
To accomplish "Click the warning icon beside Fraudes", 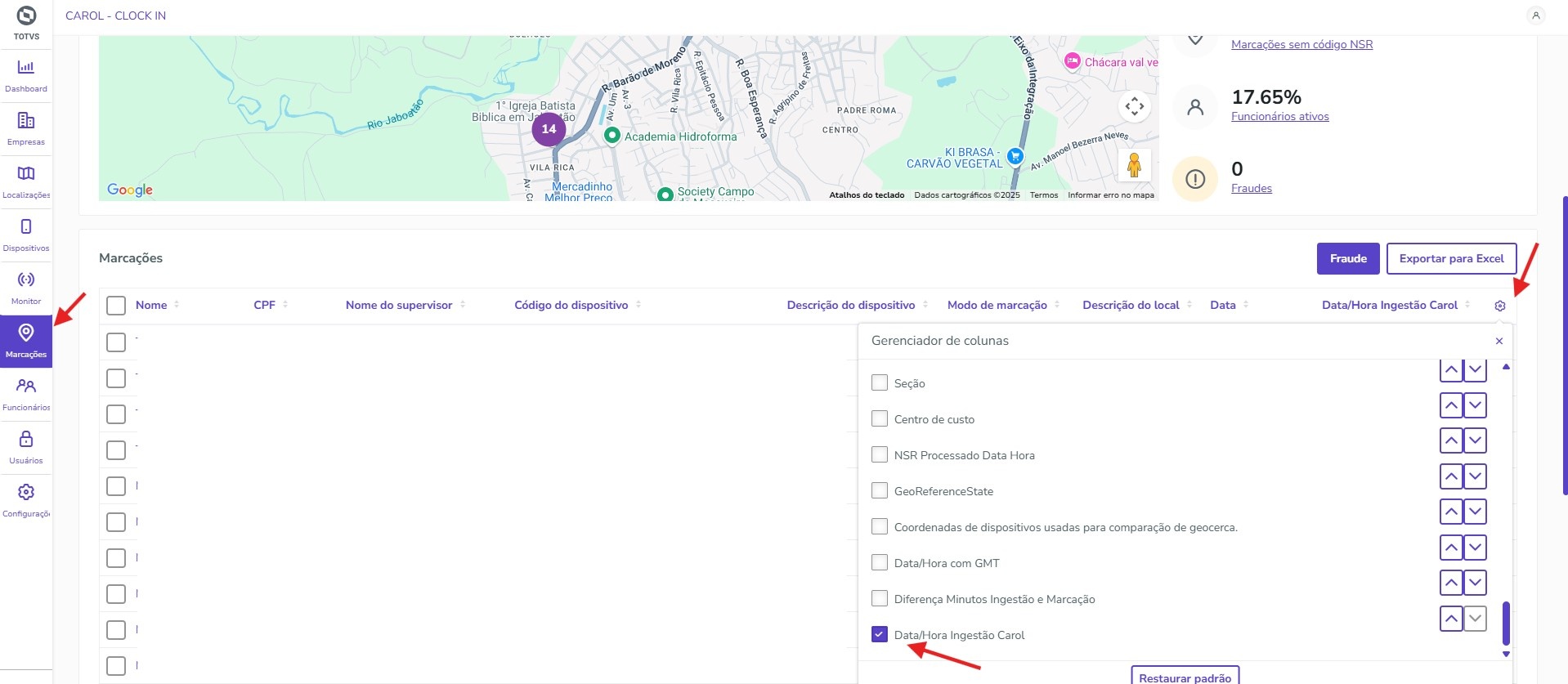I will coord(1195,179).
